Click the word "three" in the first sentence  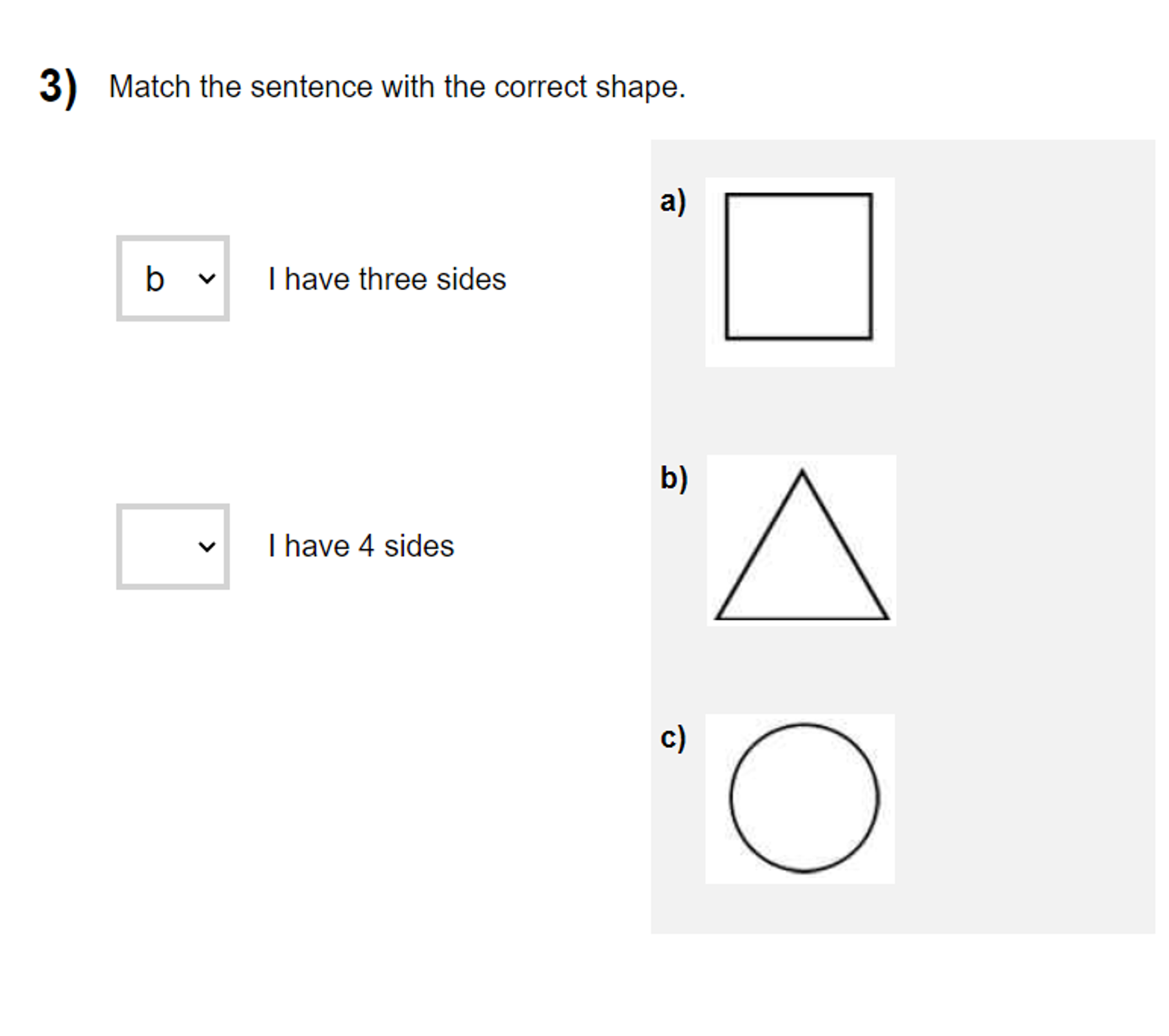point(393,279)
